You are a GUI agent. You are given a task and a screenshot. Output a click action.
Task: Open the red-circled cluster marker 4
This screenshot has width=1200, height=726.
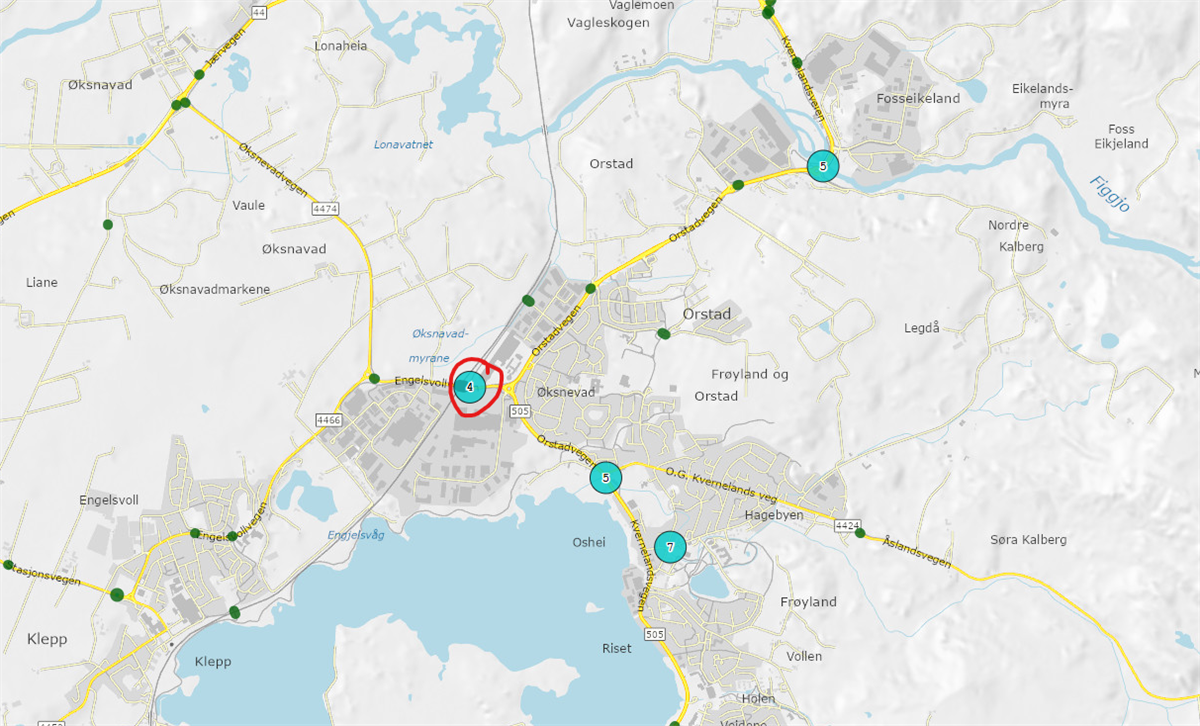[x=469, y=386]
